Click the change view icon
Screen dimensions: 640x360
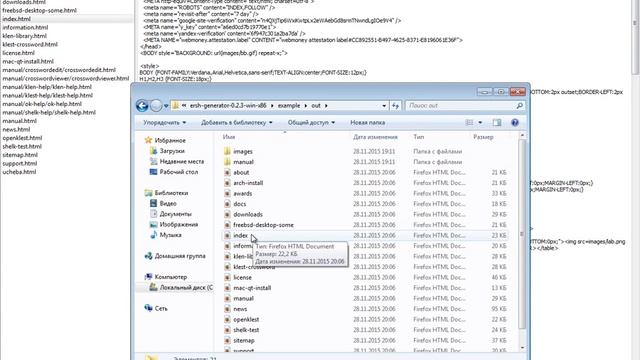tap(469, 122)
